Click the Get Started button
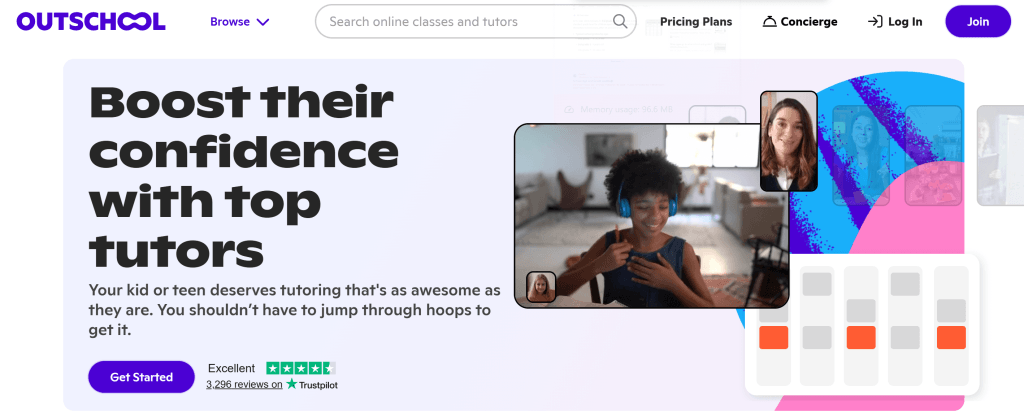1024x417 pixels. coord(141,377)
